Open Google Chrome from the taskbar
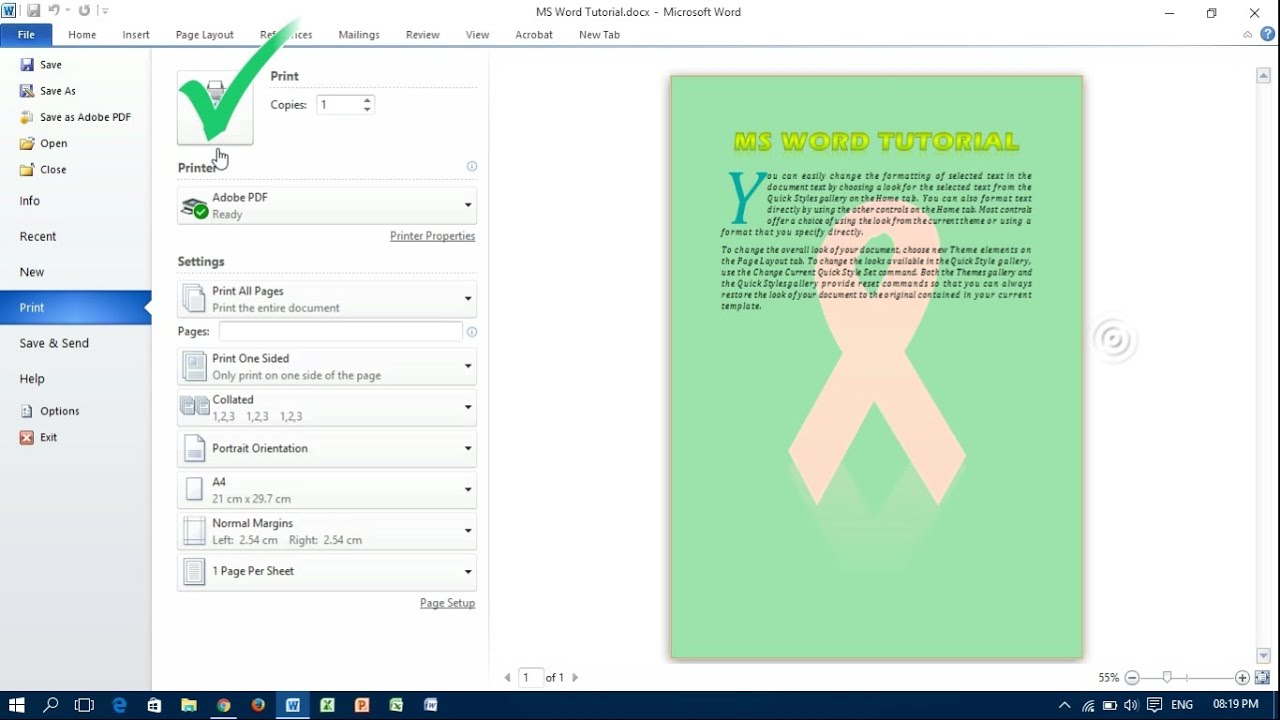Image resolution: width=1280 pixels, height=720 pixels. click(x=224, y=705)
